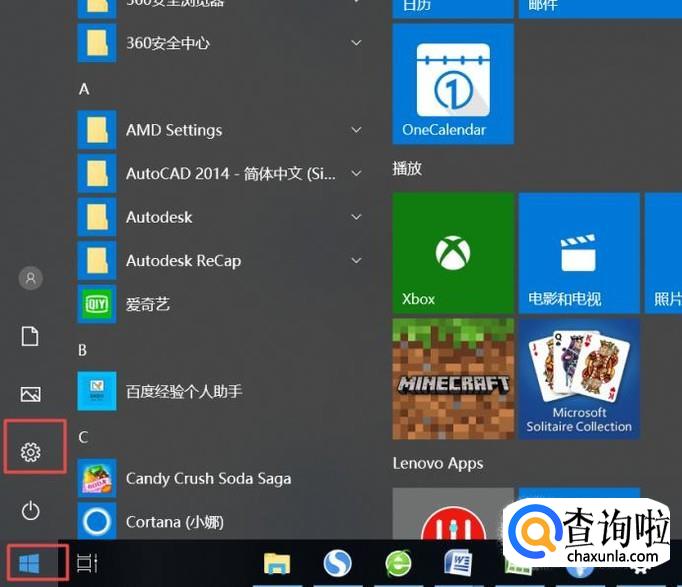Open the red Lenovo Apps tile
682x587 pixels.
(x=453, y=514)
